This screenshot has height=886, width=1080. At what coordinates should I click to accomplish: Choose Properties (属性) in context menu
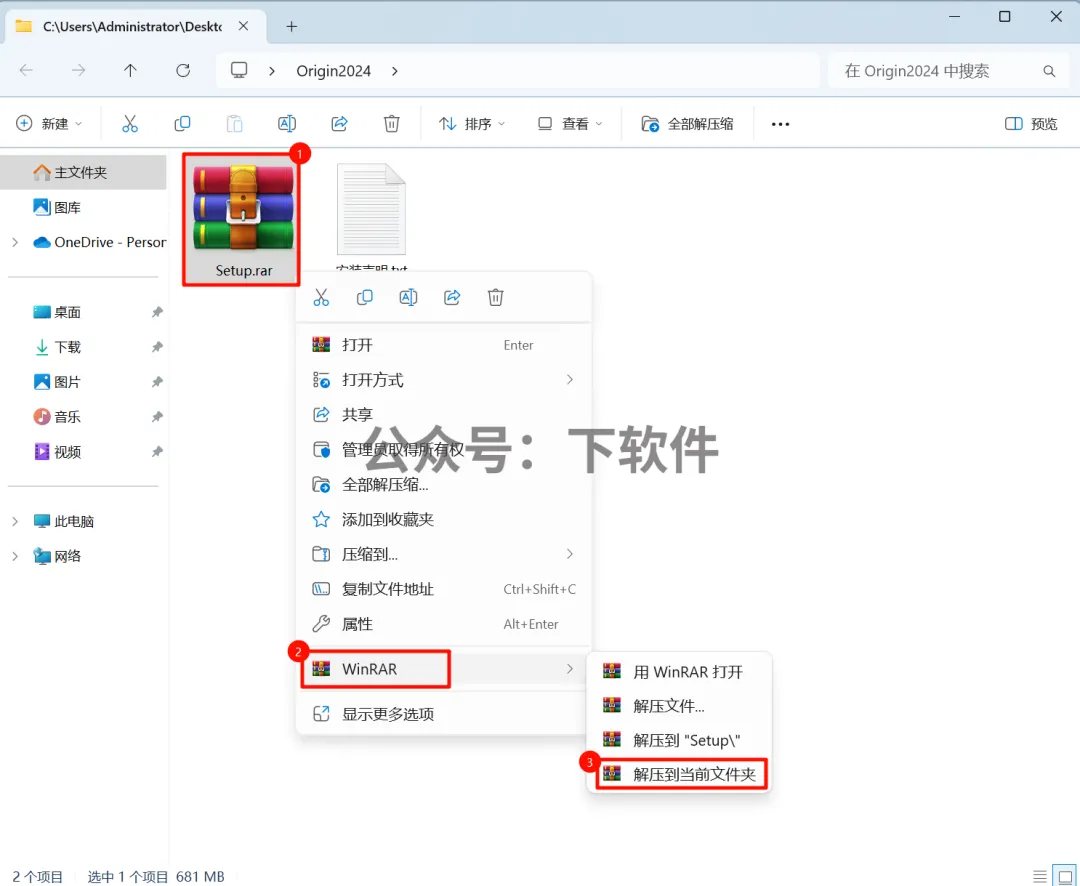point(444,624)
